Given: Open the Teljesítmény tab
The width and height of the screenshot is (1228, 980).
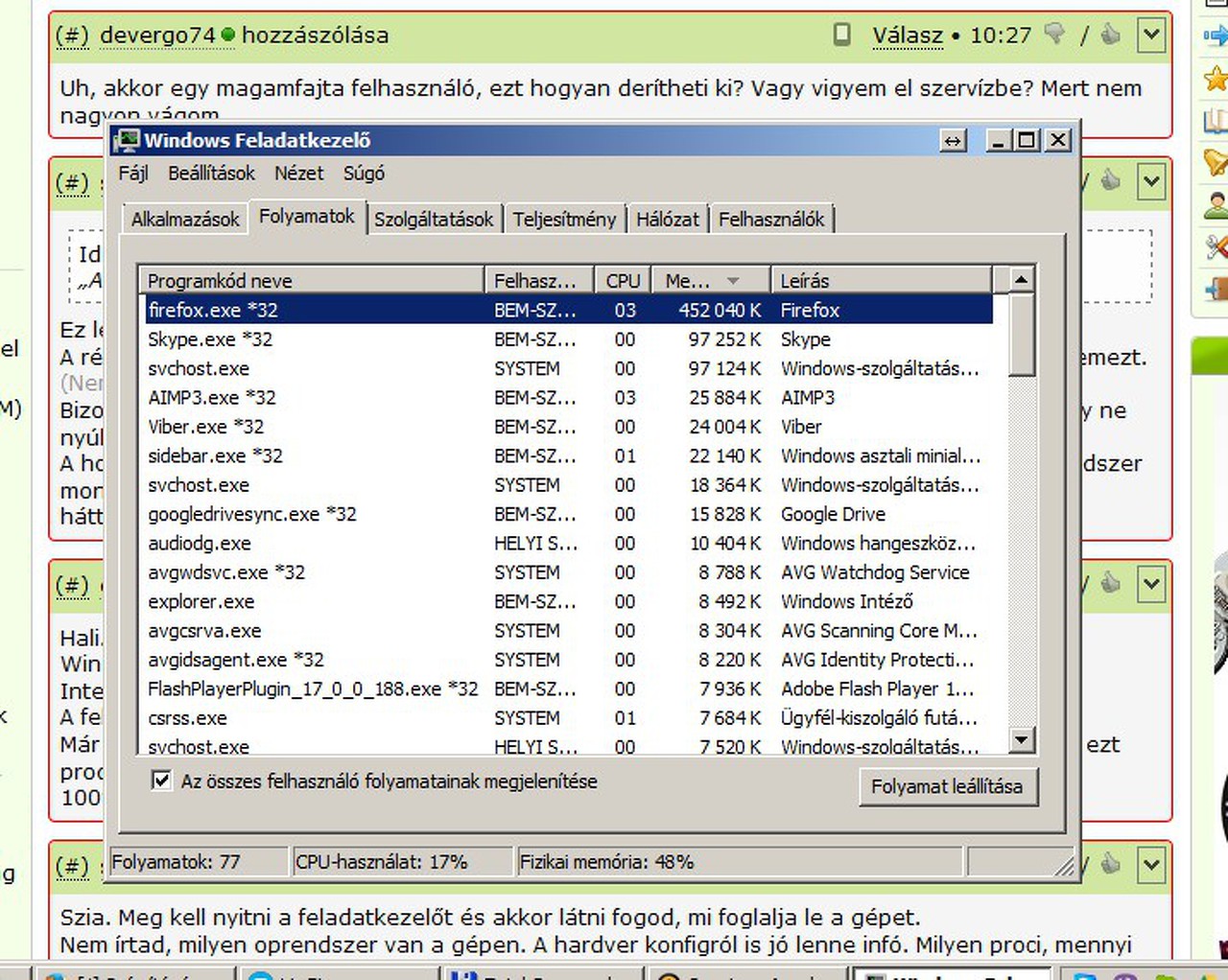Looking at the screenshot, I should [565, 220].
